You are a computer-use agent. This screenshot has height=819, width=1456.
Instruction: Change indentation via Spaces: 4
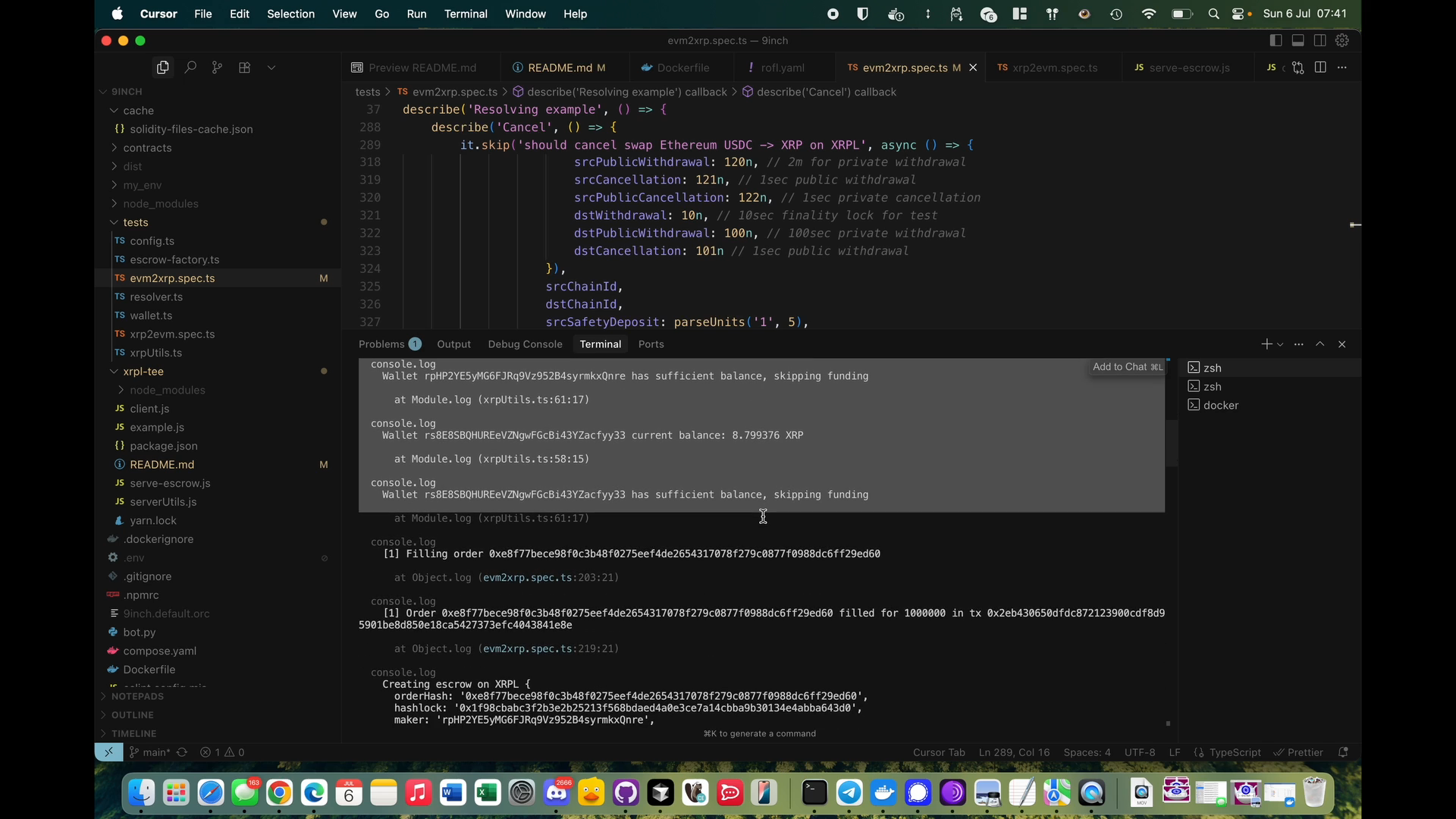(x=1087, y=752)
